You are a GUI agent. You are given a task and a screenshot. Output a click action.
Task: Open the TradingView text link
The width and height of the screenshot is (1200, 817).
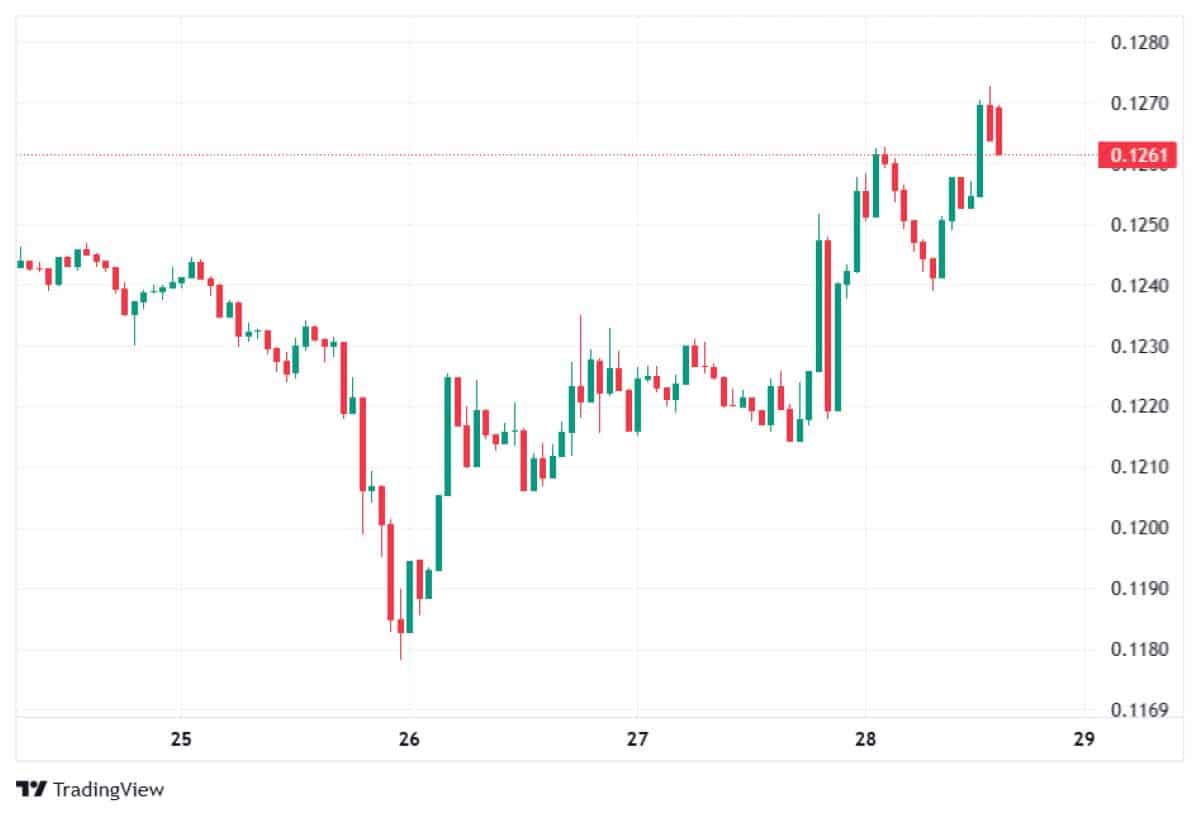107,789
